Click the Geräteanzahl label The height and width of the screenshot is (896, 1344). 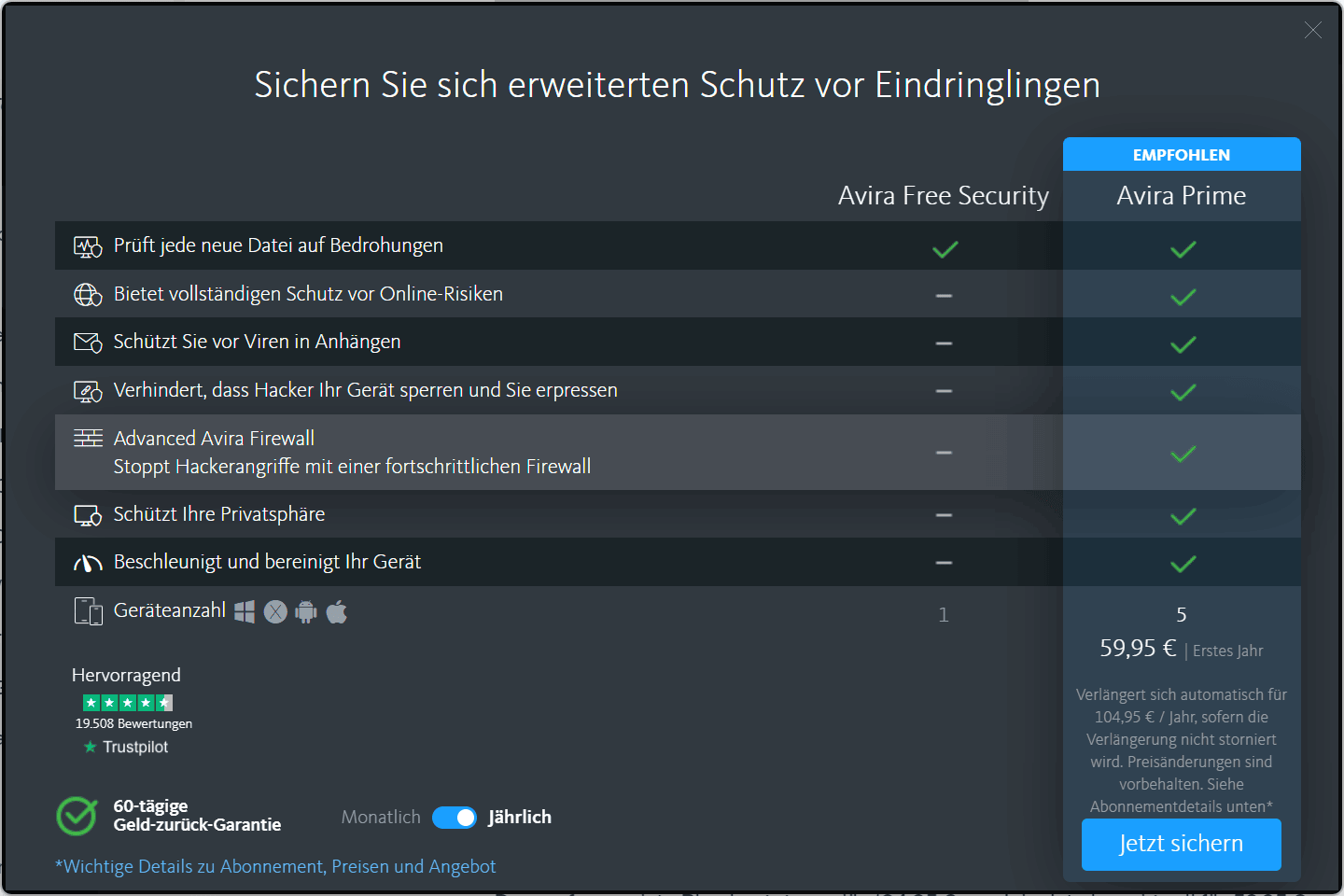pyautogui.click(x=169, y=610)
